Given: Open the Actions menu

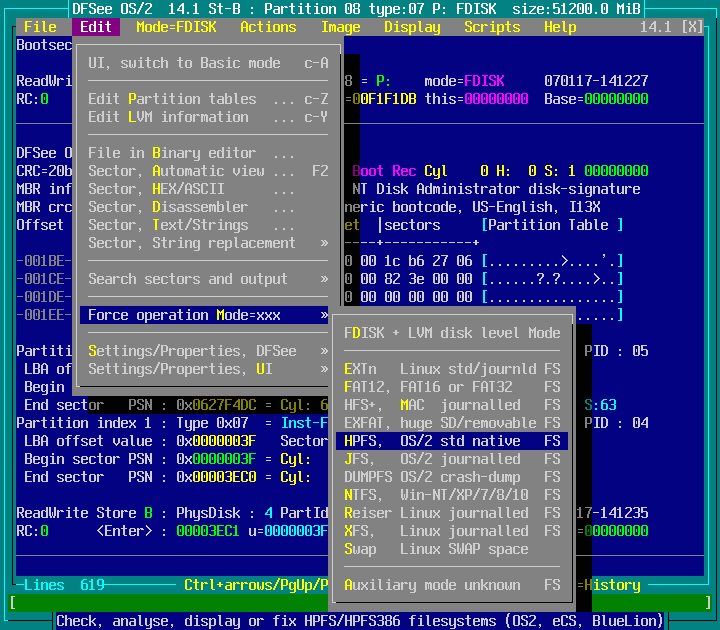Looking at the screenshot, I should click(268, 27).
